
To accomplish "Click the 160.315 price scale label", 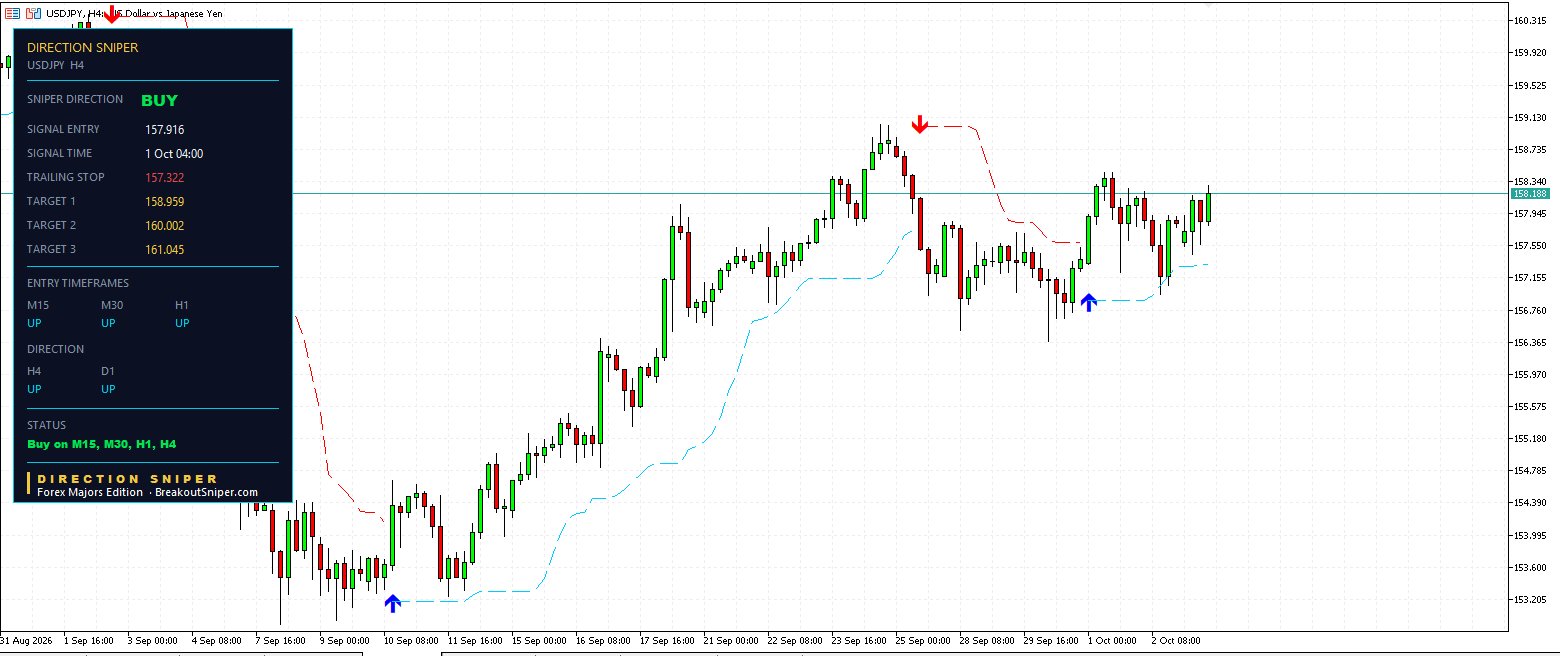I will coord(1530,21).
